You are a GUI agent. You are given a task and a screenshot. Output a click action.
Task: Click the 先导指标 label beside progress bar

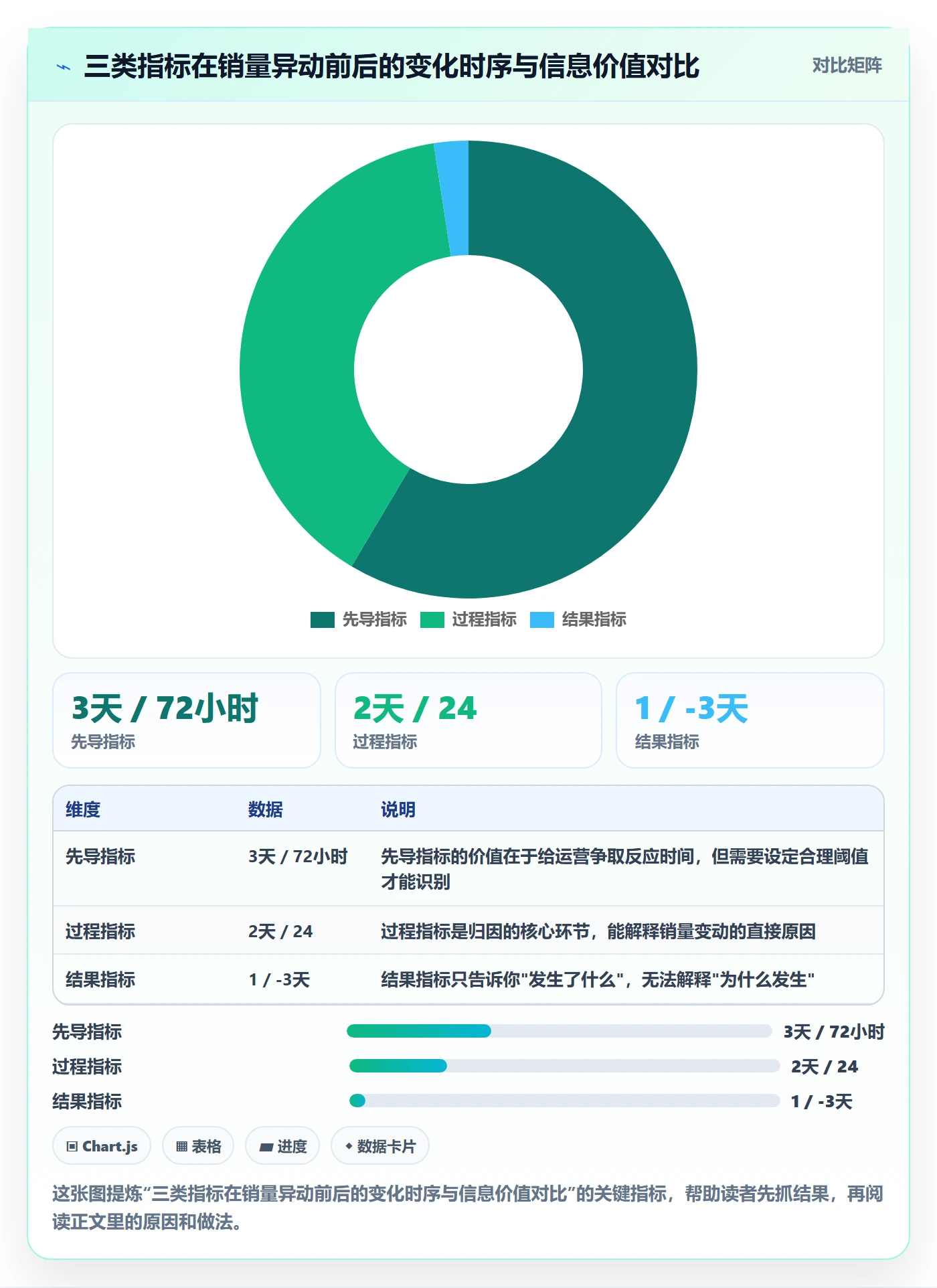[87, 1032]
